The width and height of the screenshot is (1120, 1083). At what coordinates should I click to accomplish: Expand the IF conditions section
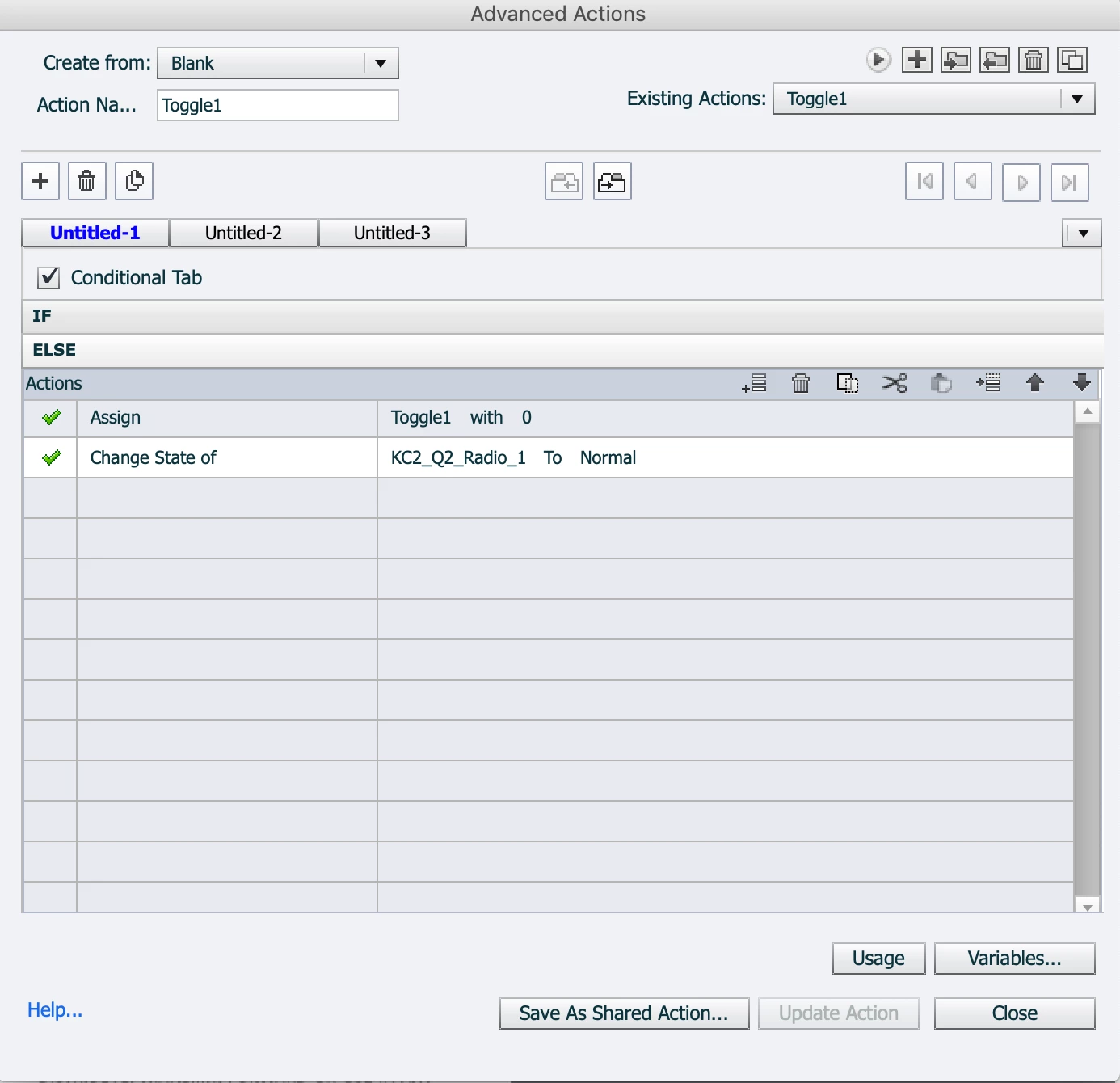562,317
